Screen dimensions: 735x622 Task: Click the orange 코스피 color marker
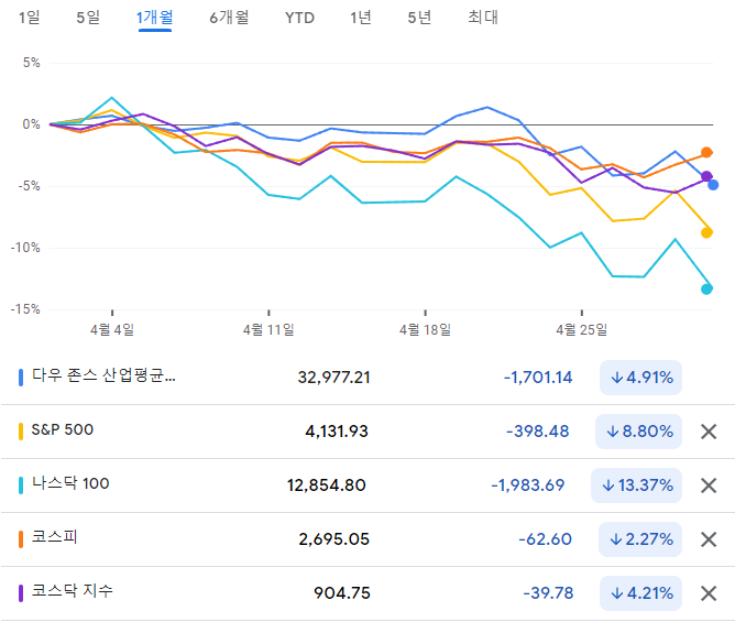(x=21, y=539)
